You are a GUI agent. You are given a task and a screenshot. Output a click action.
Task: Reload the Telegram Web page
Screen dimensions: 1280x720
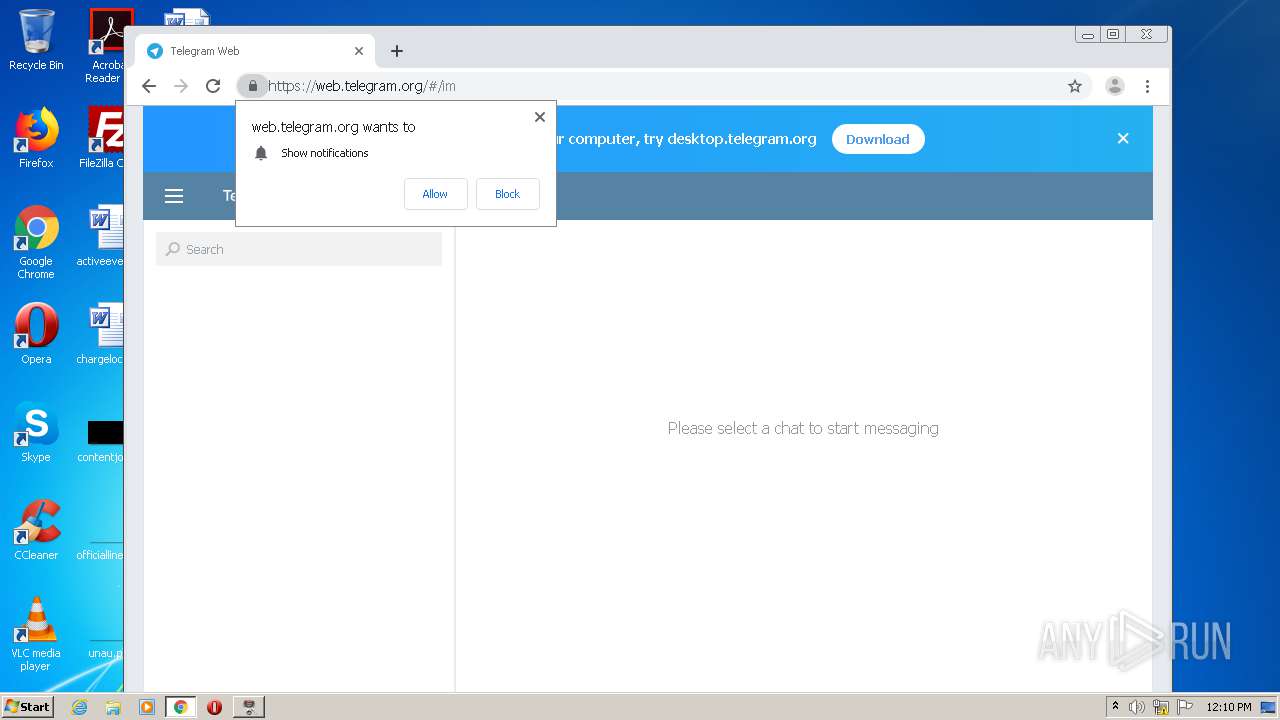[x=213, y=86]
